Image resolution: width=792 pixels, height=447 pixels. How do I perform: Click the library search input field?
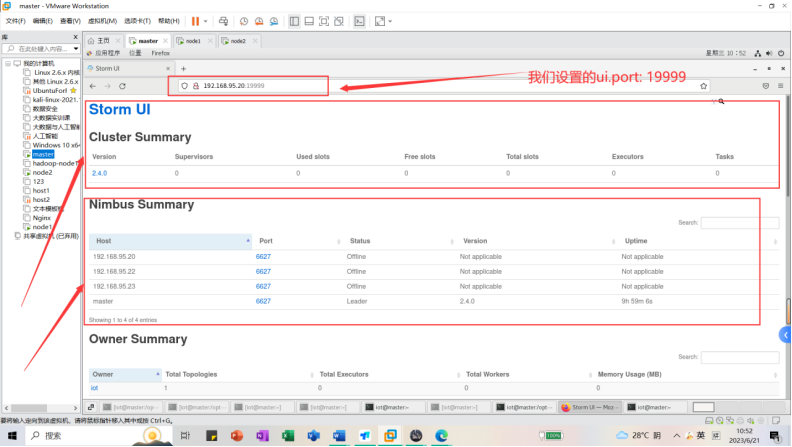pos(38,49)
